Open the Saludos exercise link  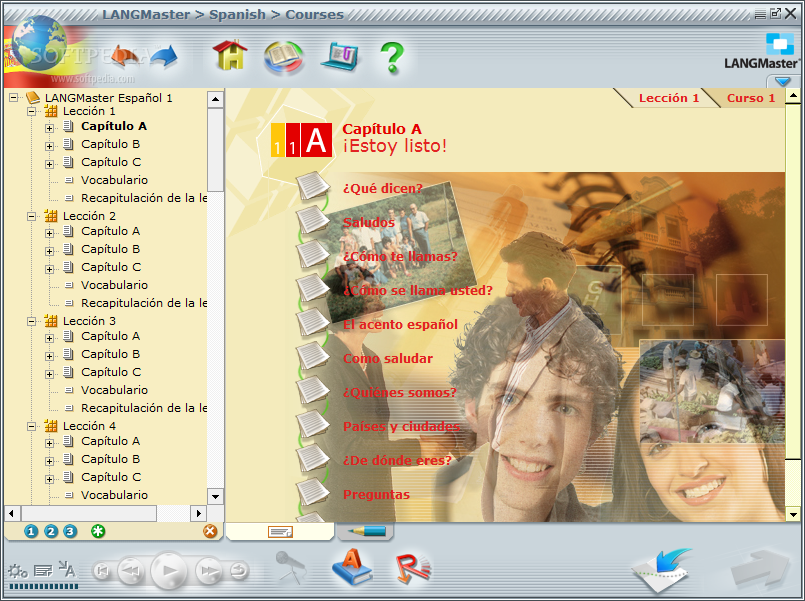[x=369, y=222]
